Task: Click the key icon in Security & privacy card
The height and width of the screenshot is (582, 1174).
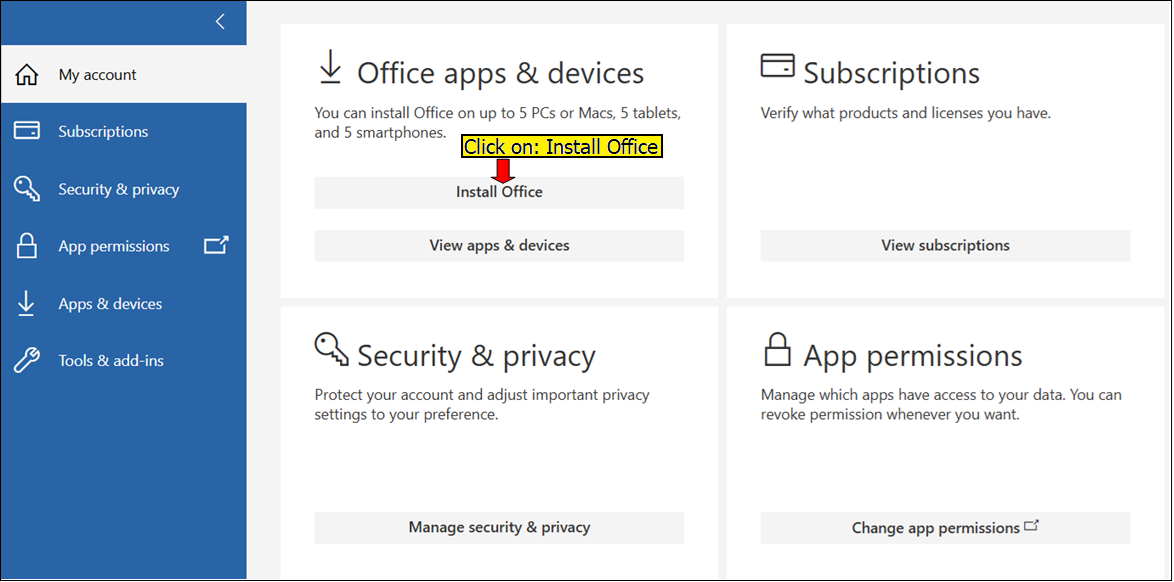Action: [332, 350]
